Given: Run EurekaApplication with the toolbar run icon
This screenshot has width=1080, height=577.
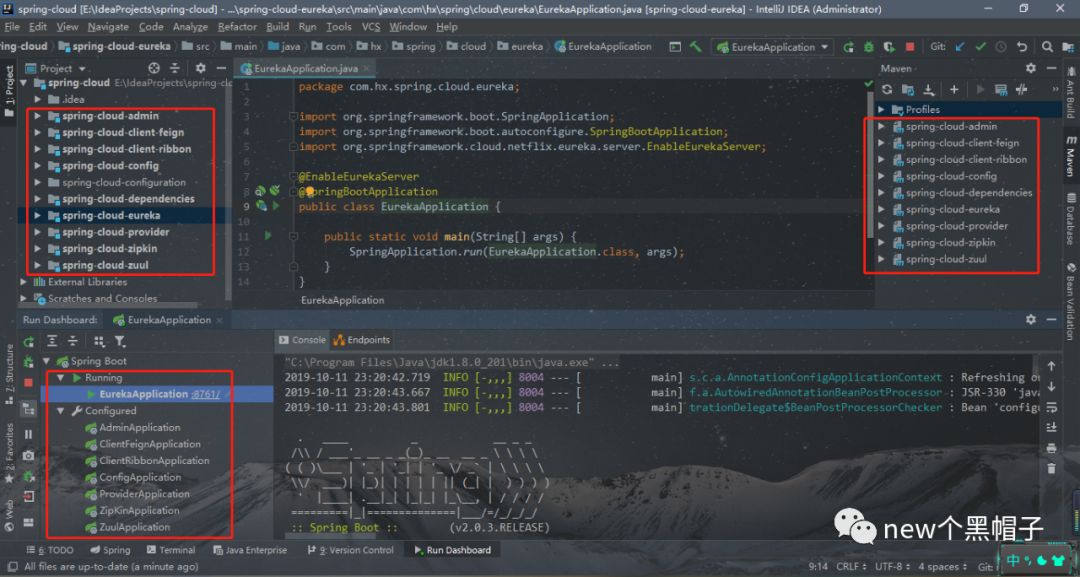Looking at the screenshot, I should [849, 47].
